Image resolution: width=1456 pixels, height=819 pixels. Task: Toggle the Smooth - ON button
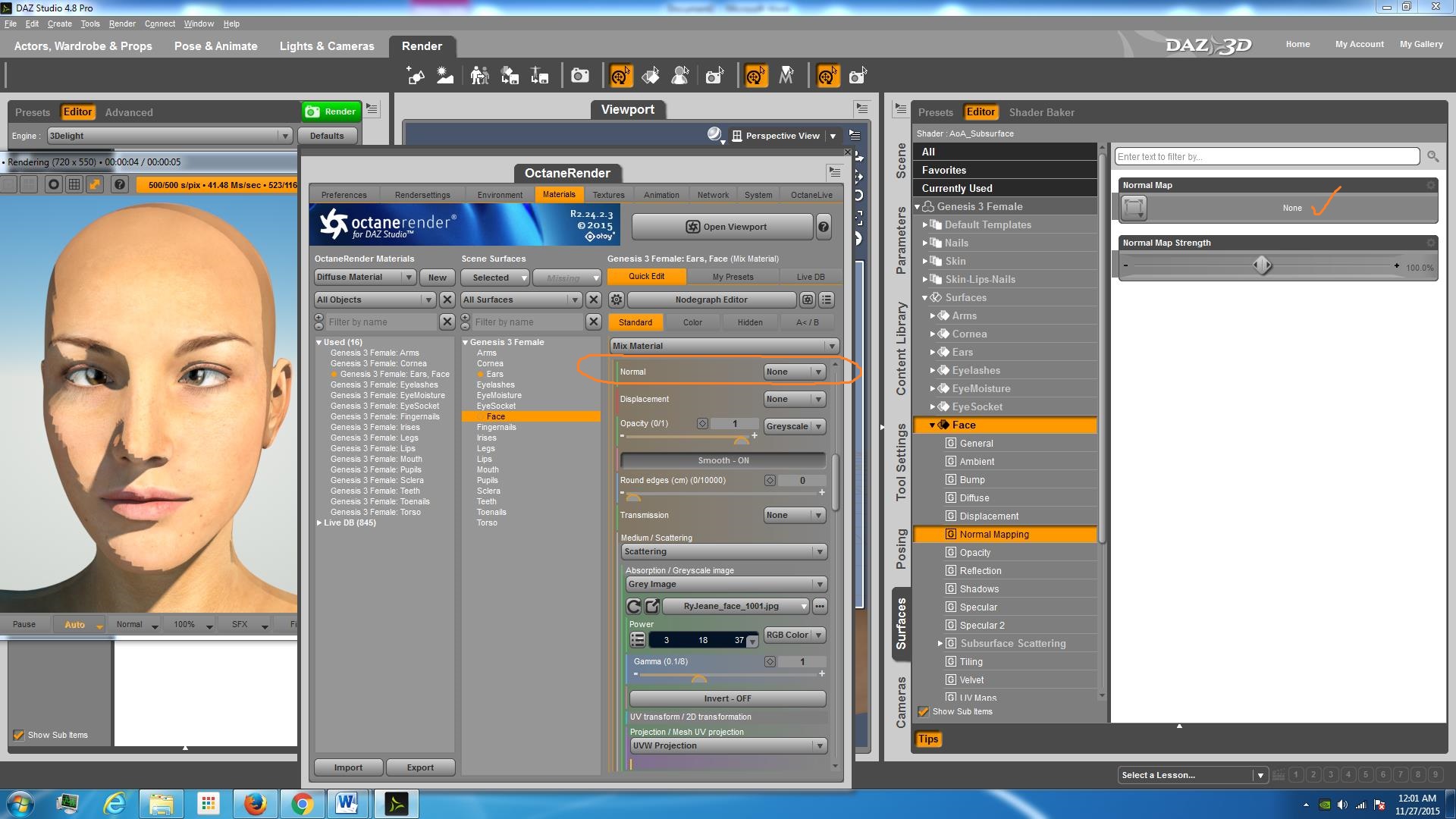coord(723,460)
